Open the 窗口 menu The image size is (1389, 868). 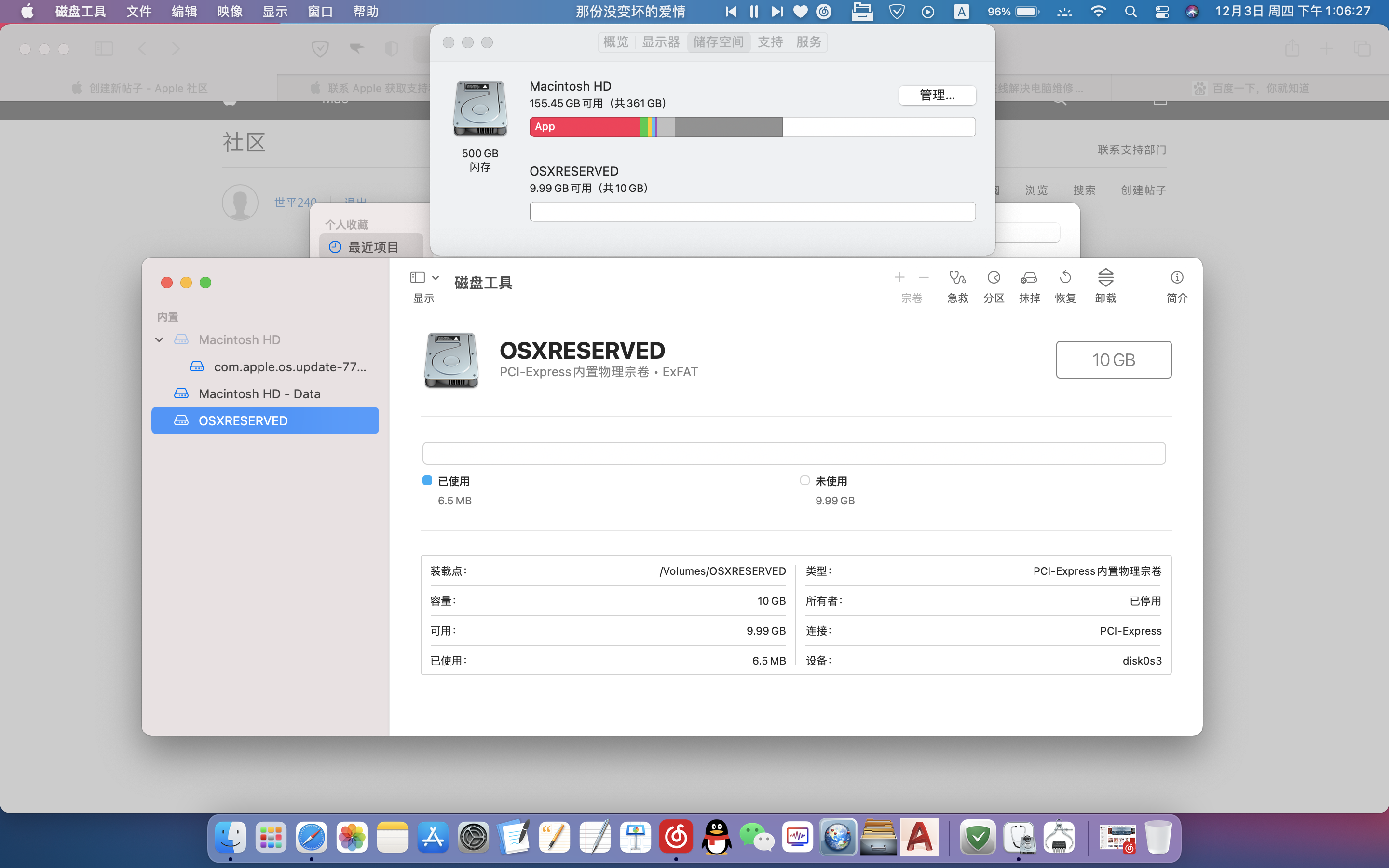pos(320,12)
